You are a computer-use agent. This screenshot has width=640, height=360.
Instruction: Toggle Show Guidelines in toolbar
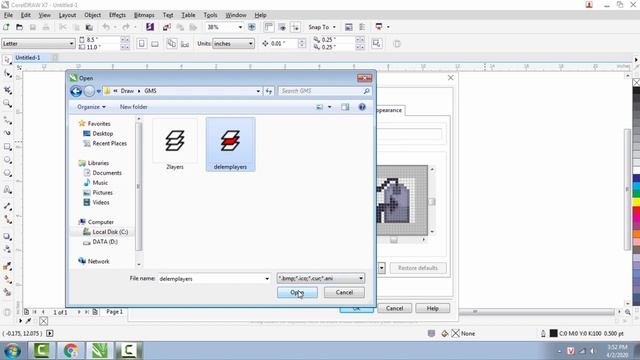pos(295,27)
